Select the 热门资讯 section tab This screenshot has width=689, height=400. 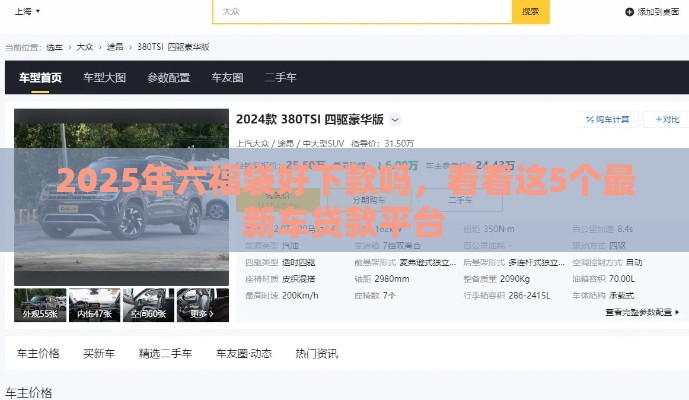click(317, 353)
